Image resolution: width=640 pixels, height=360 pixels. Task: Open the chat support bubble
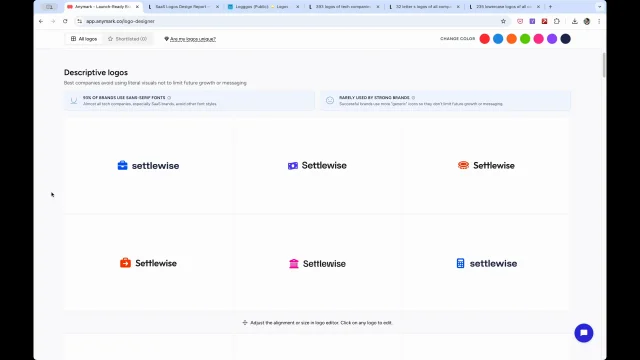(x=584, y=333)
